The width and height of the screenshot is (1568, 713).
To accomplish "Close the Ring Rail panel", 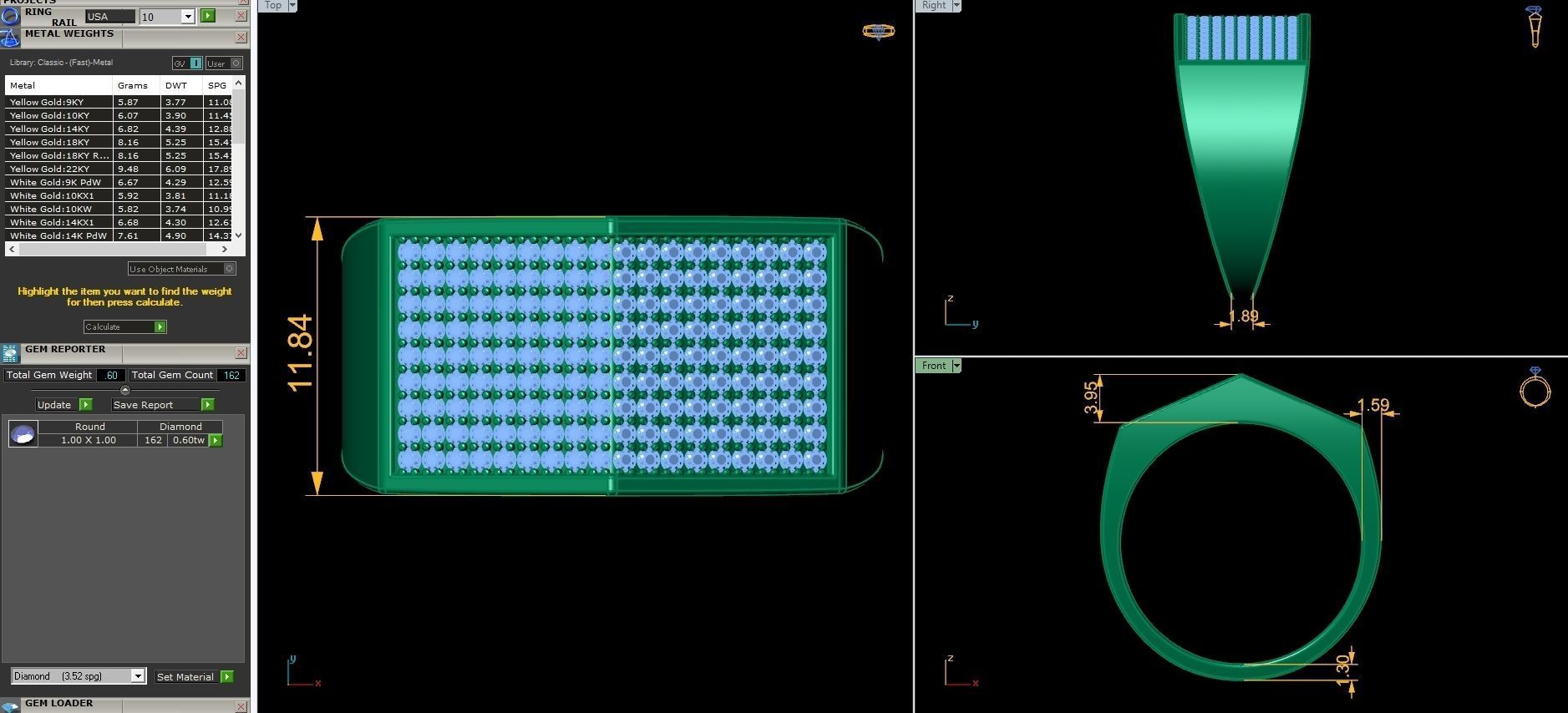I will (241, 16).
